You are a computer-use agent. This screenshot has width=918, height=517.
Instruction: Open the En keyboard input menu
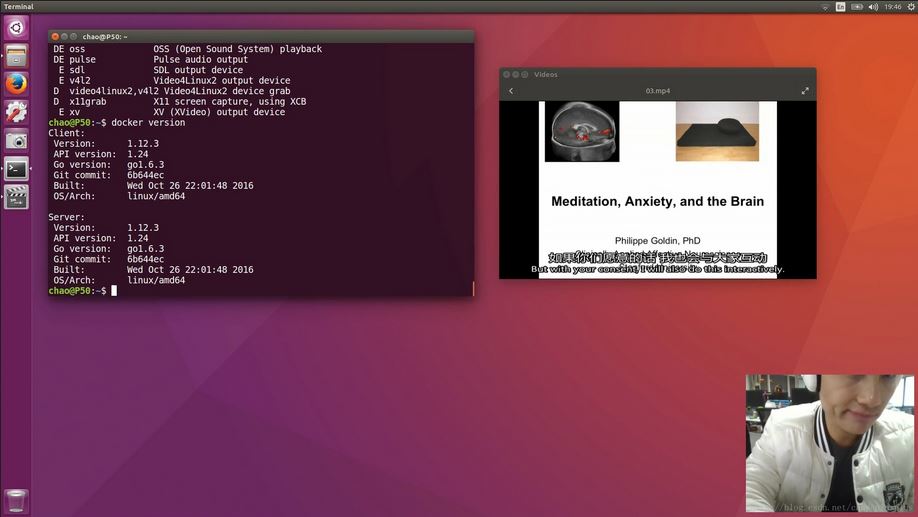(841, 6)
